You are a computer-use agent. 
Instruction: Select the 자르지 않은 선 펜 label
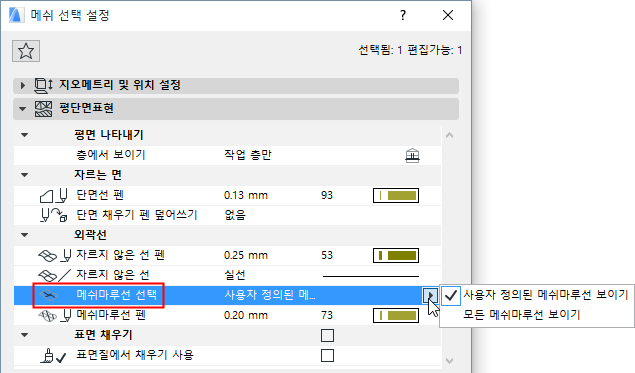120,255
